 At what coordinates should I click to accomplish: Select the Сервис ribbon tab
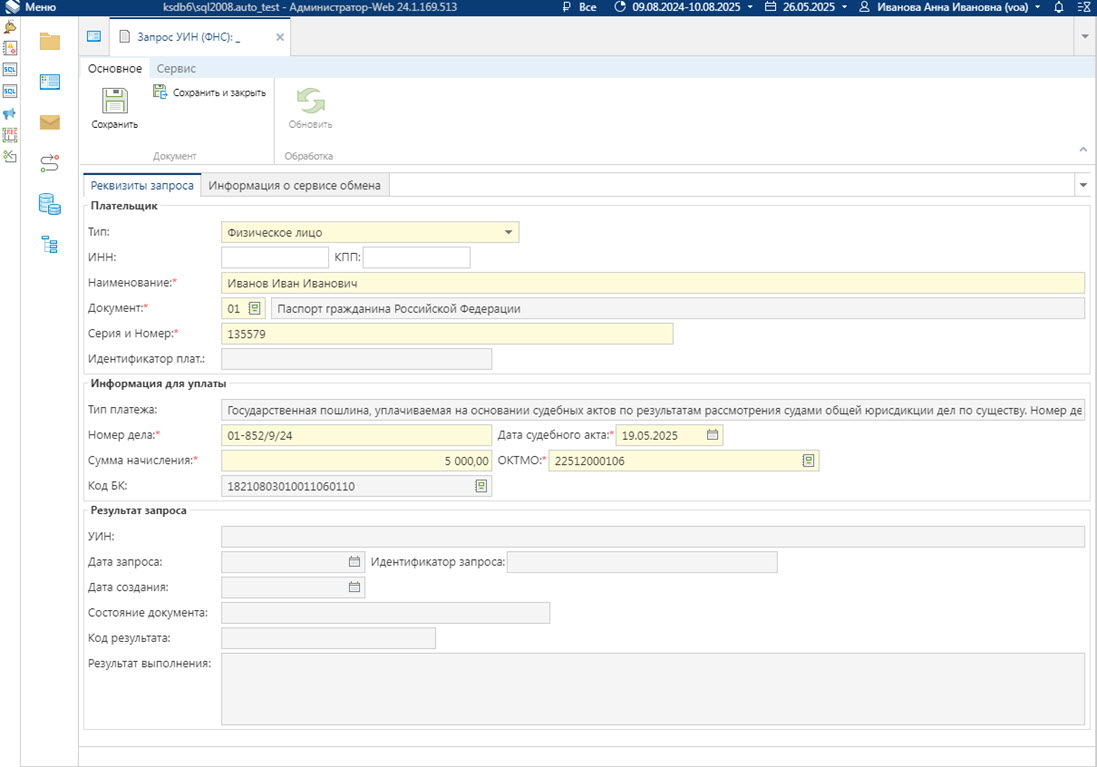[176, 69]
